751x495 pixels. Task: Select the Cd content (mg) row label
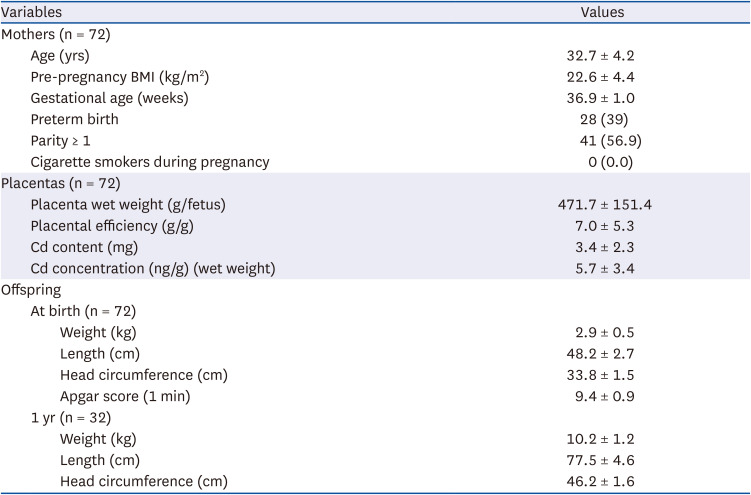pos(84,248)
